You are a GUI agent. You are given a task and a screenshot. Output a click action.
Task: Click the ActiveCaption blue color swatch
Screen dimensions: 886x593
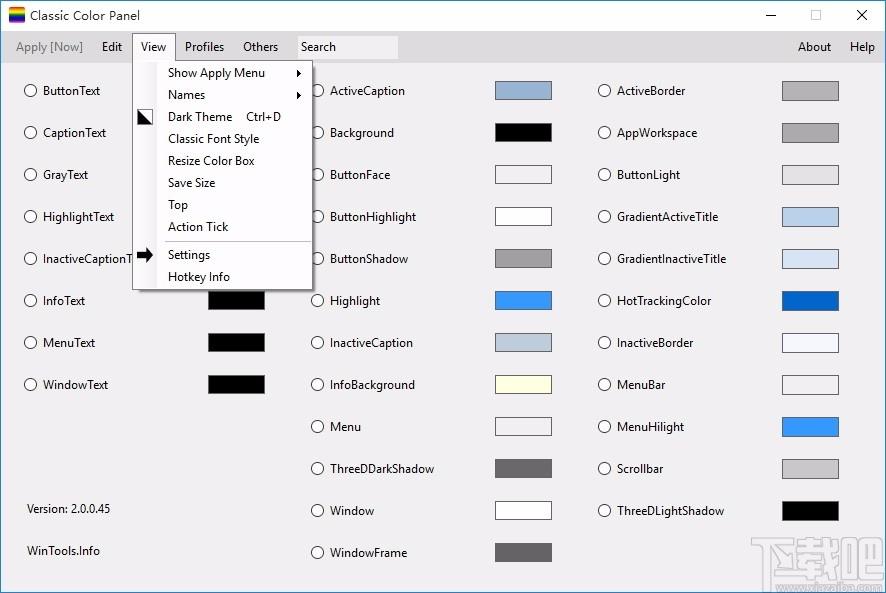click(523, 90)
